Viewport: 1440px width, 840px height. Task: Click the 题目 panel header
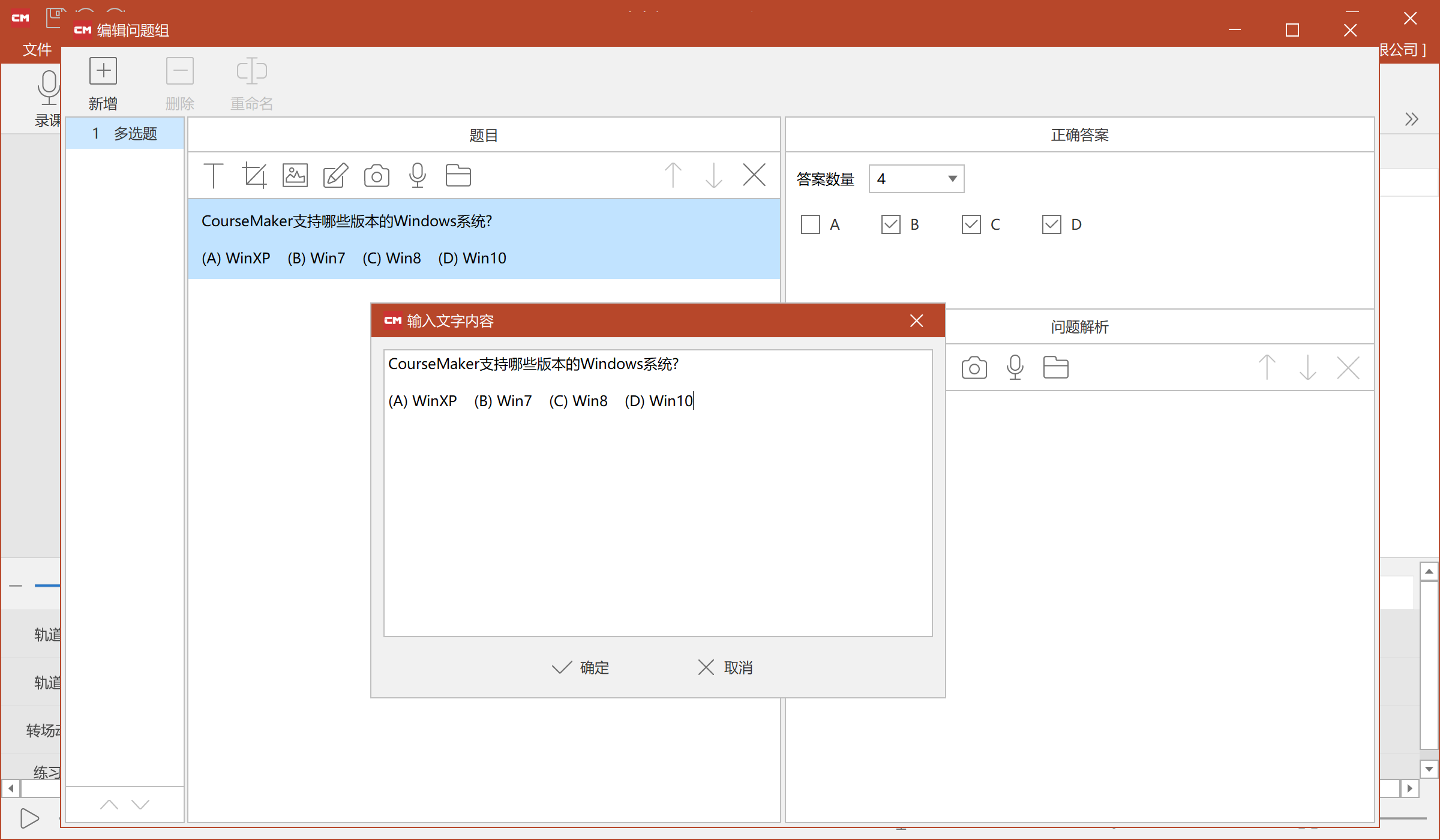point(484,135)
